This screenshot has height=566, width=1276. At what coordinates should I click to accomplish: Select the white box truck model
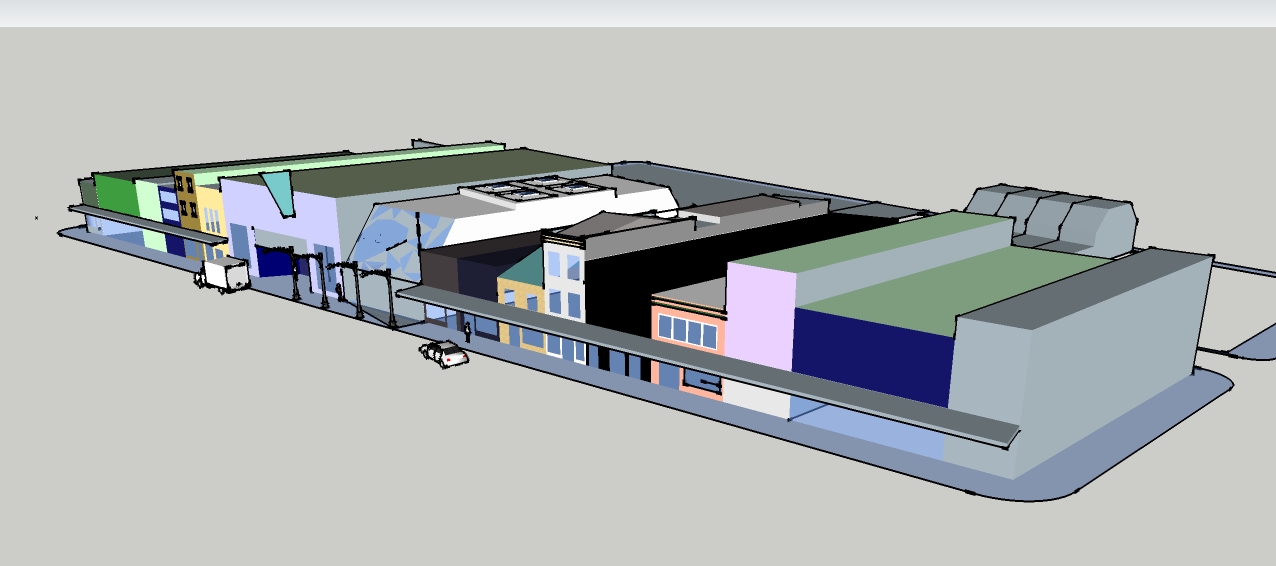[x=222, y=274]
